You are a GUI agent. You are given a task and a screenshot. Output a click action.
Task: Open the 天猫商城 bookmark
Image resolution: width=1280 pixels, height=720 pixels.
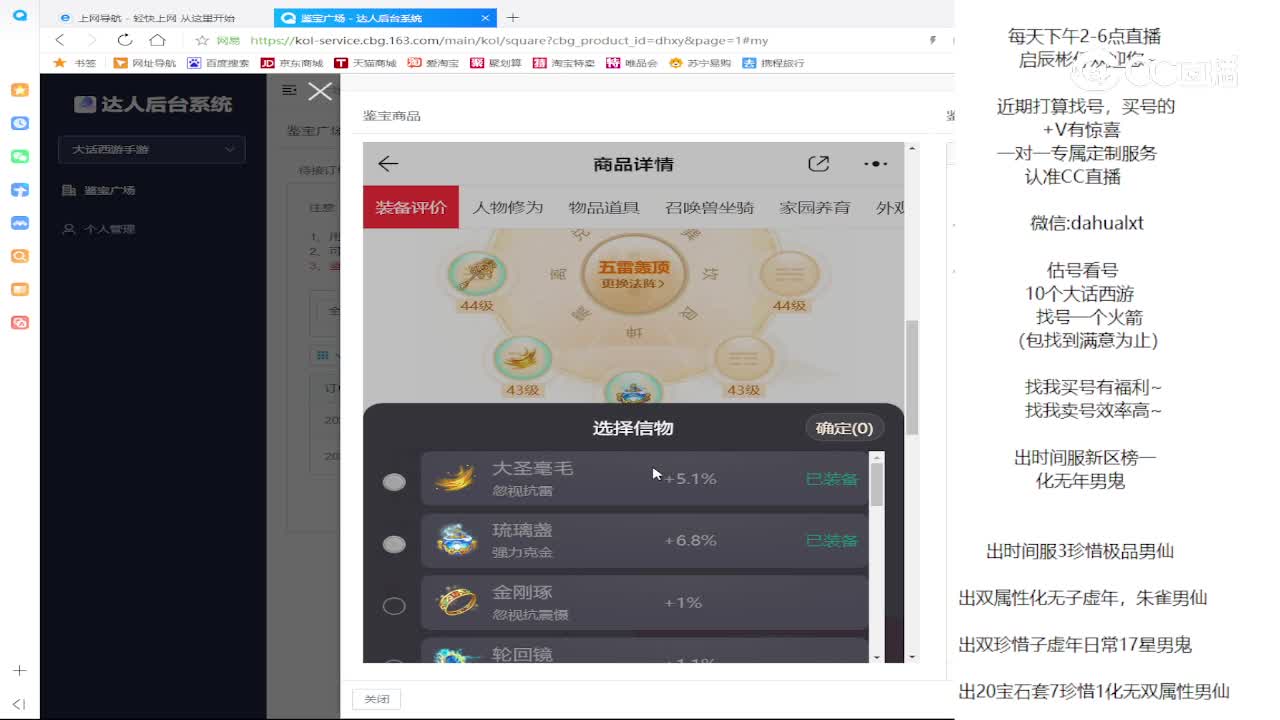click(365, 62)
